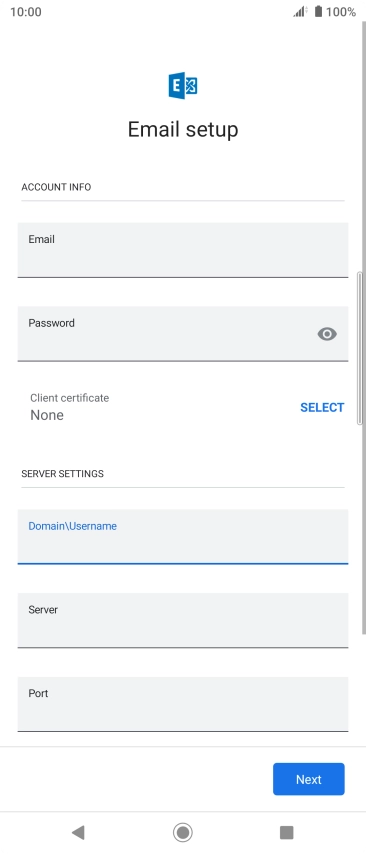Focus the Domain\Username field
This screenshot has height=854, width=366.
183,537
